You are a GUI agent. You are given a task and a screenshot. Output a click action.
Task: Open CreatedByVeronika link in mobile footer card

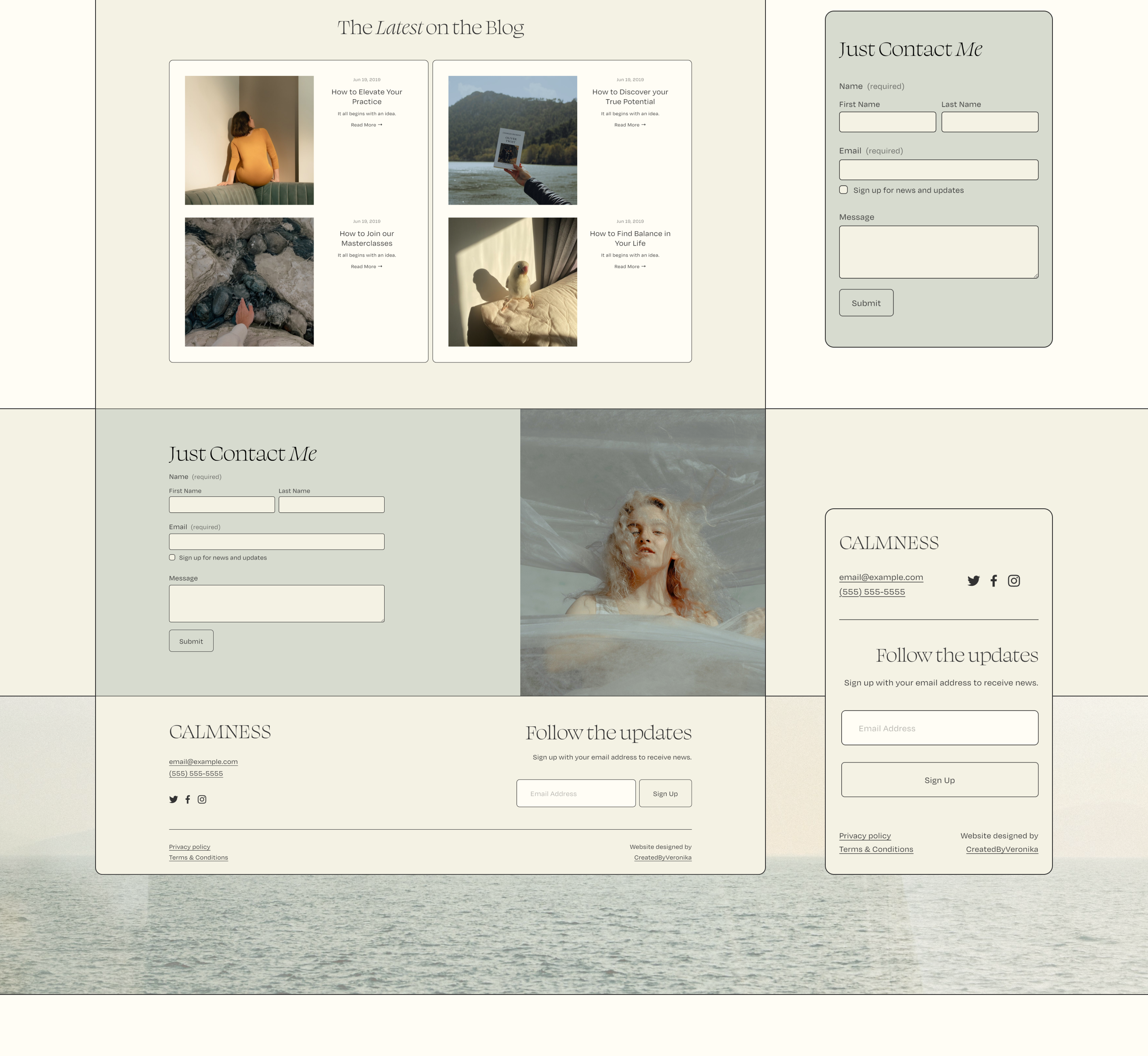point(1002,849)
